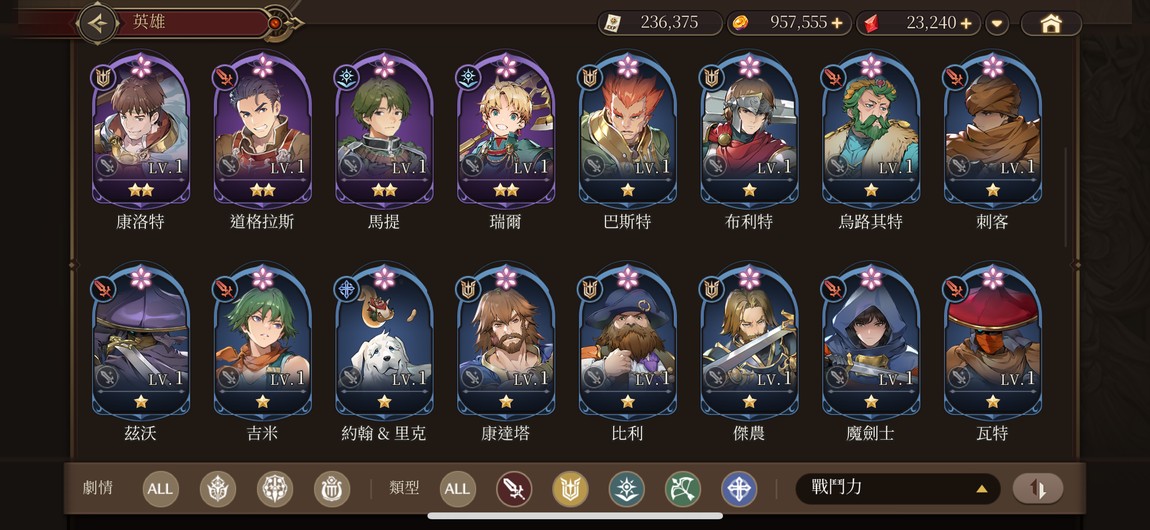Toggle the second 劇情 shield emblem filter
The width and height of the screenshot is (1150, 530).
point(275,489)
